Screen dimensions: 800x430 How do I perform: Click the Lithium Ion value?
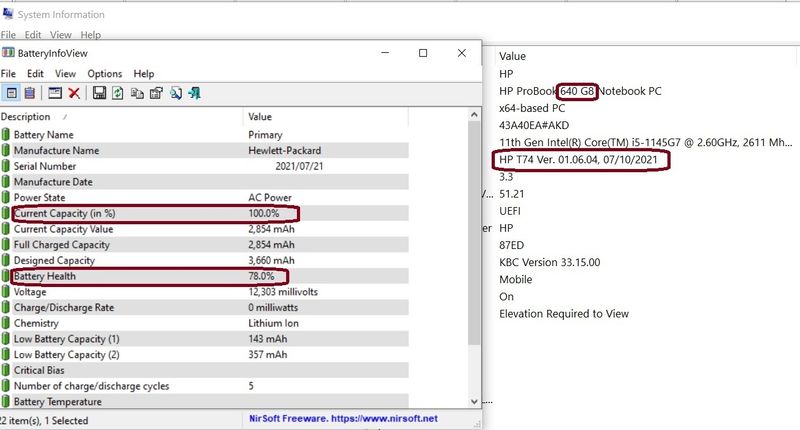(273, 323)
